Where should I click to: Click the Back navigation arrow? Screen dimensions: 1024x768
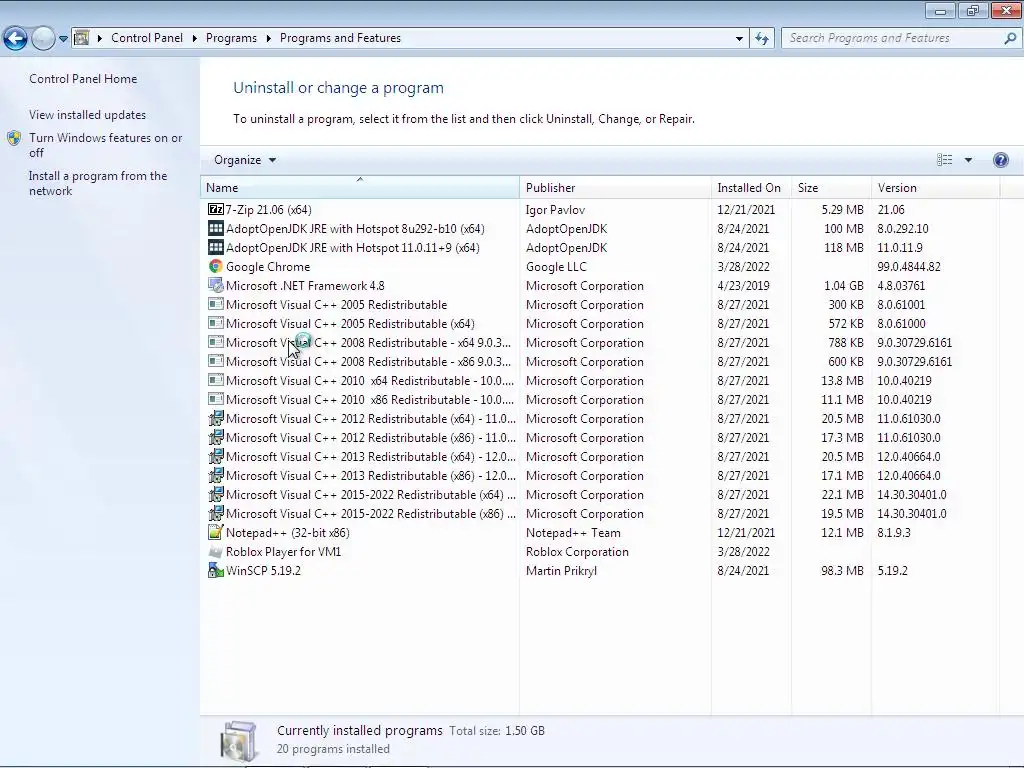16,39
